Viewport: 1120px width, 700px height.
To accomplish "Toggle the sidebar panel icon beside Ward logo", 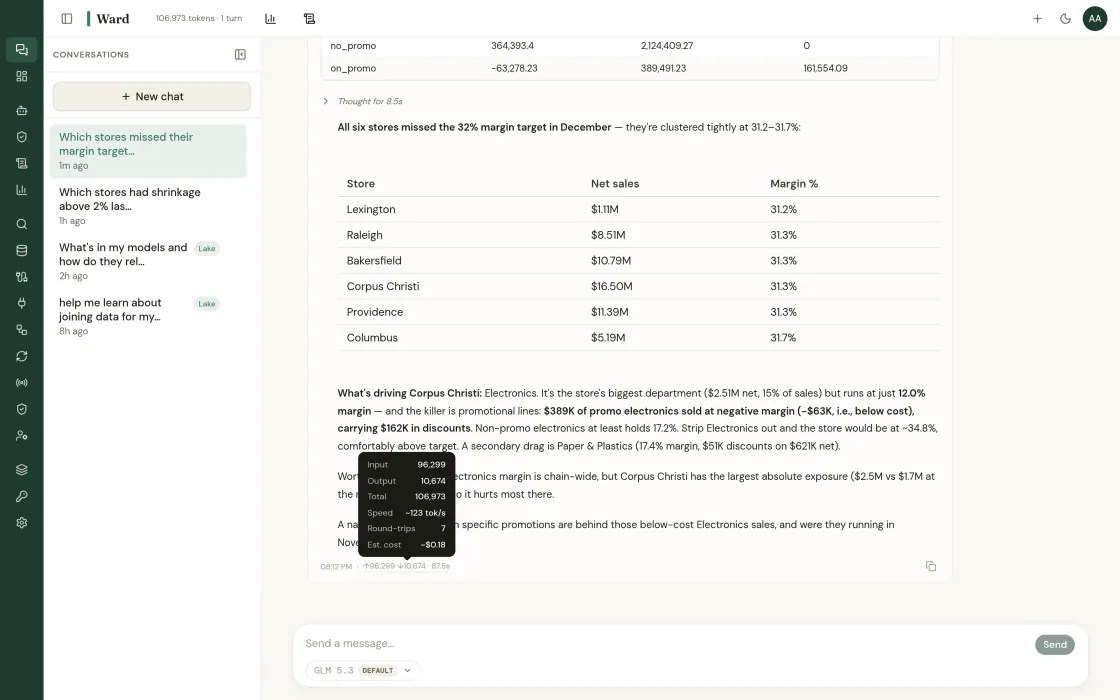I will 66,19.
